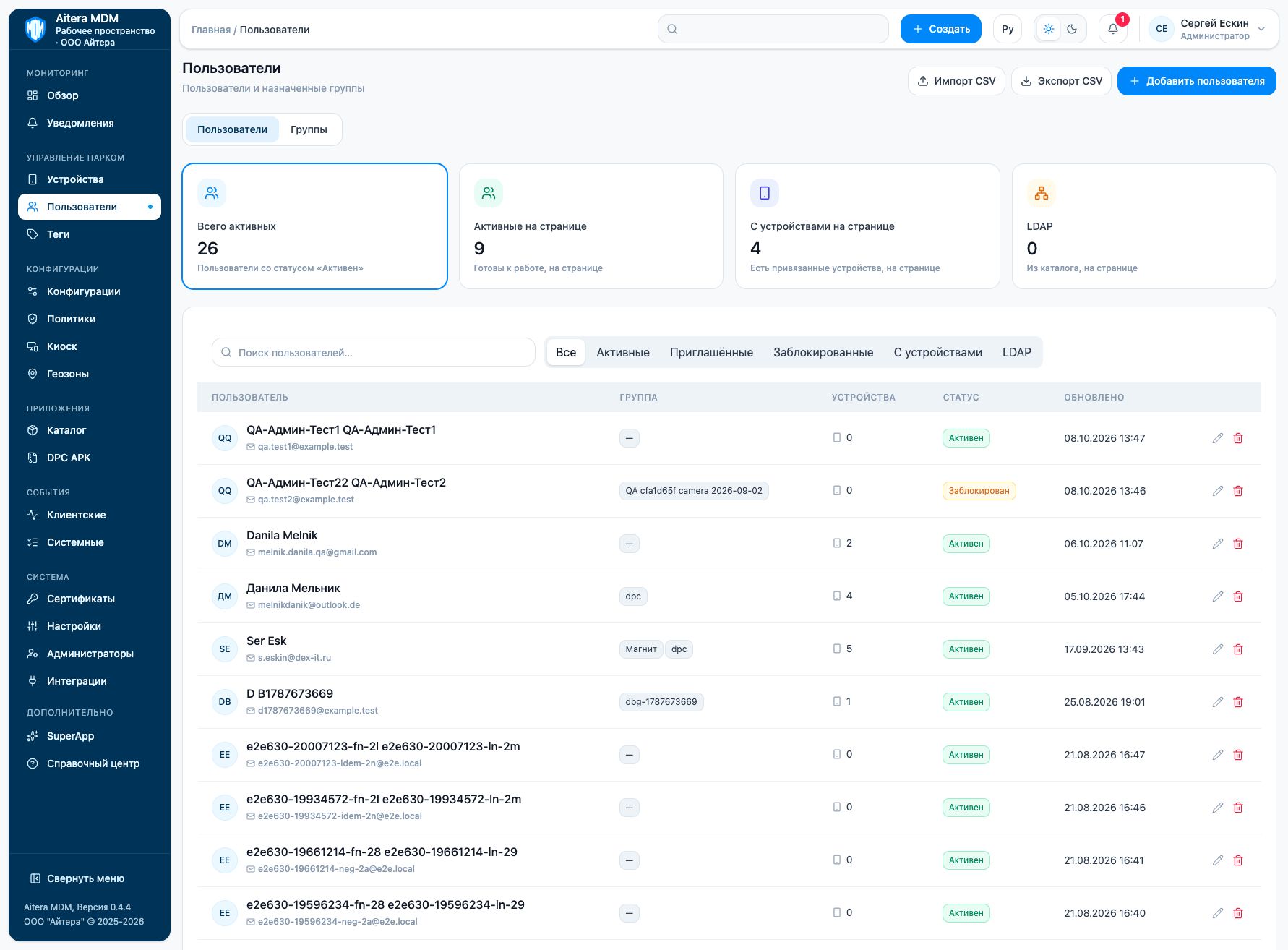Select the Активные на странице stat card
Viewport: 1288px width, 950px height.
591,226
